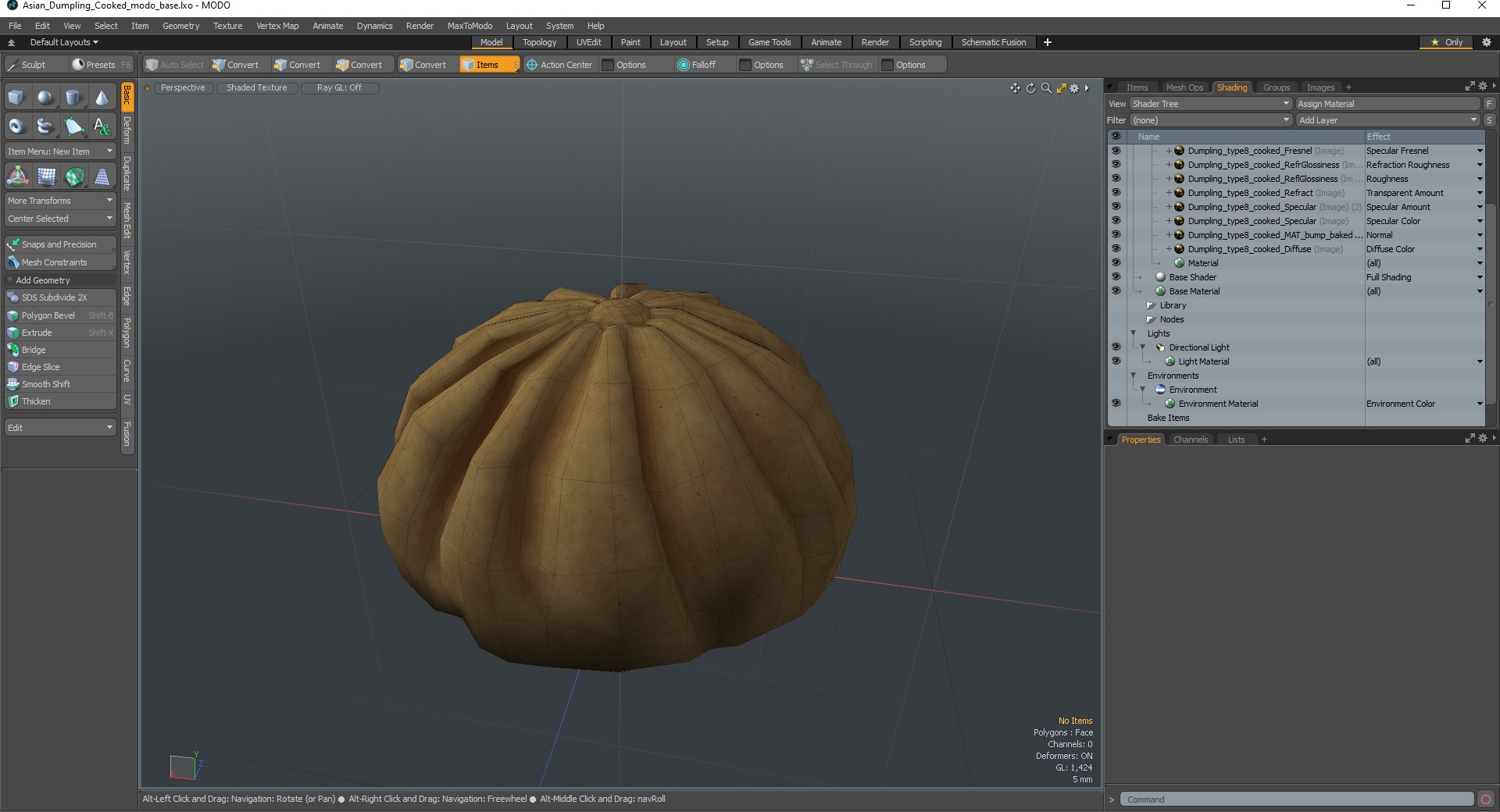Click the viewport zoom magnifier icon
1500x812 pixels.
point(1046,88)
